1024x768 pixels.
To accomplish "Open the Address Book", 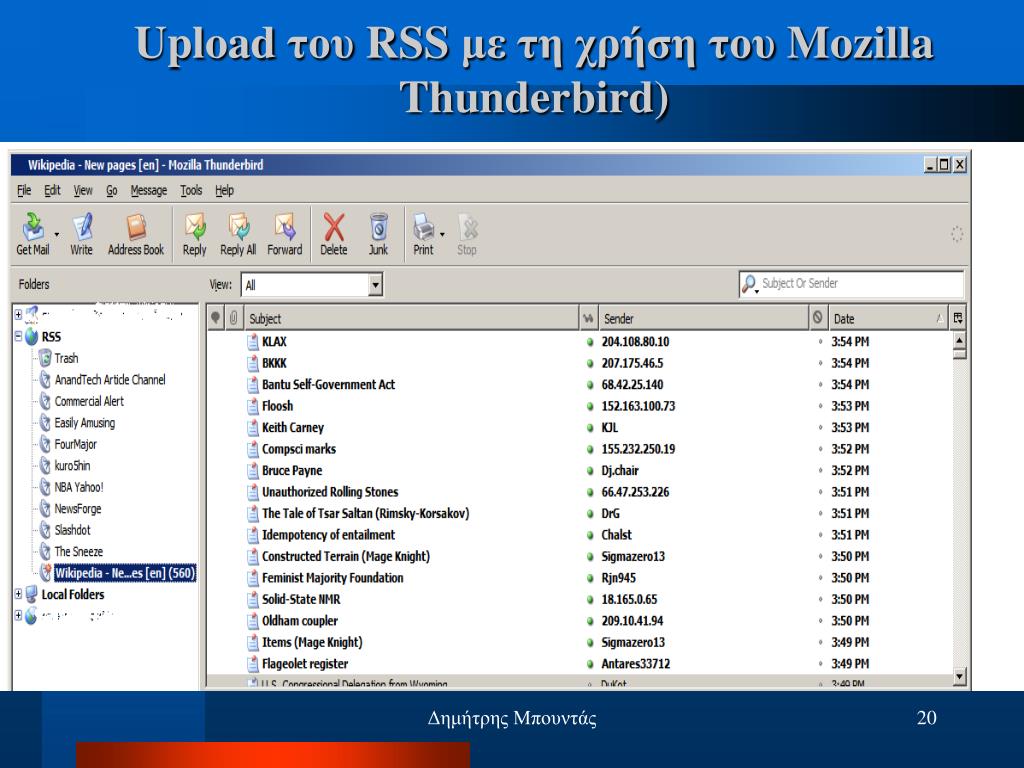I will [x=136, y=233].
